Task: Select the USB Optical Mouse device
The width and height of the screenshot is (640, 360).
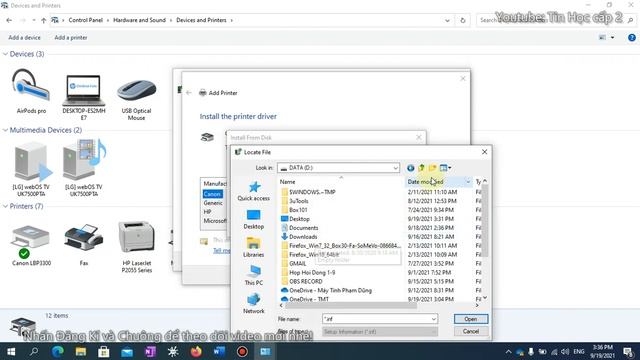Action: pyautogui.click(x=136, y=100)
